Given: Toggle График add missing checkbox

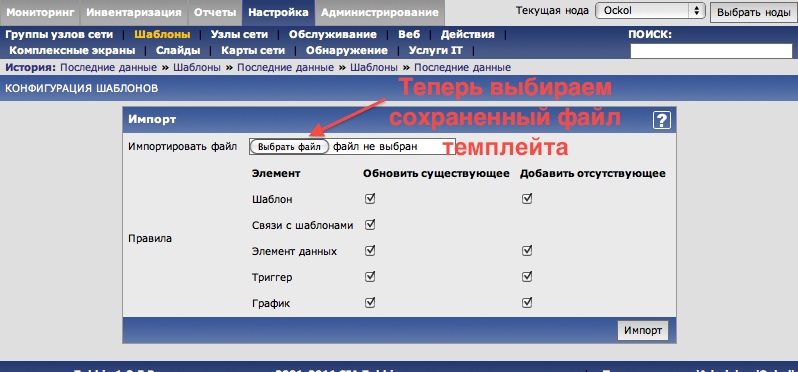Looking at the screenshot, I should pos(527,303).
